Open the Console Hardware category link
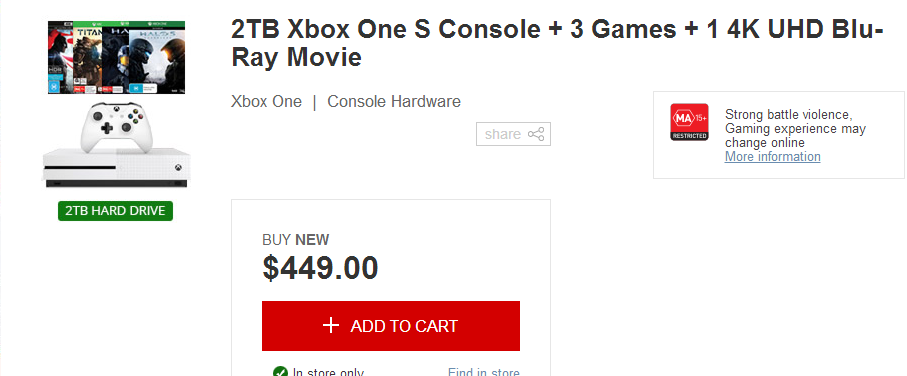The height and width of the screenshot is (376, 907). point(394,102)
